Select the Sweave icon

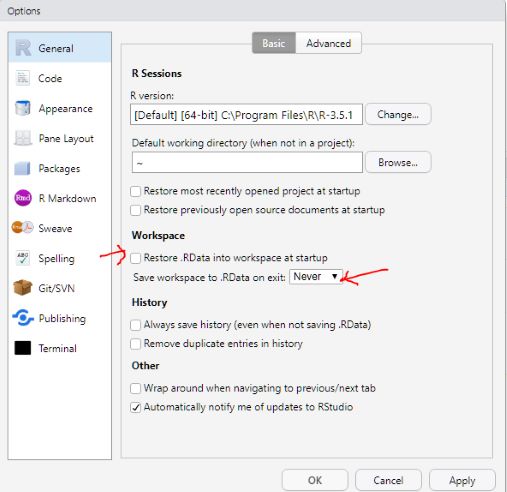coord(23,228)
